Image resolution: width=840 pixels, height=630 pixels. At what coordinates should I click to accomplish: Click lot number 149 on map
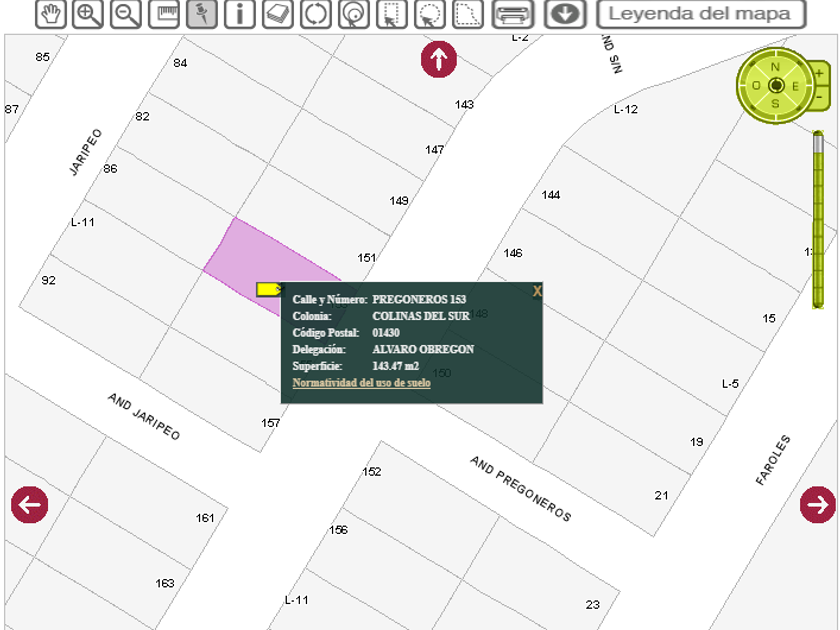(x=399, y=201)
